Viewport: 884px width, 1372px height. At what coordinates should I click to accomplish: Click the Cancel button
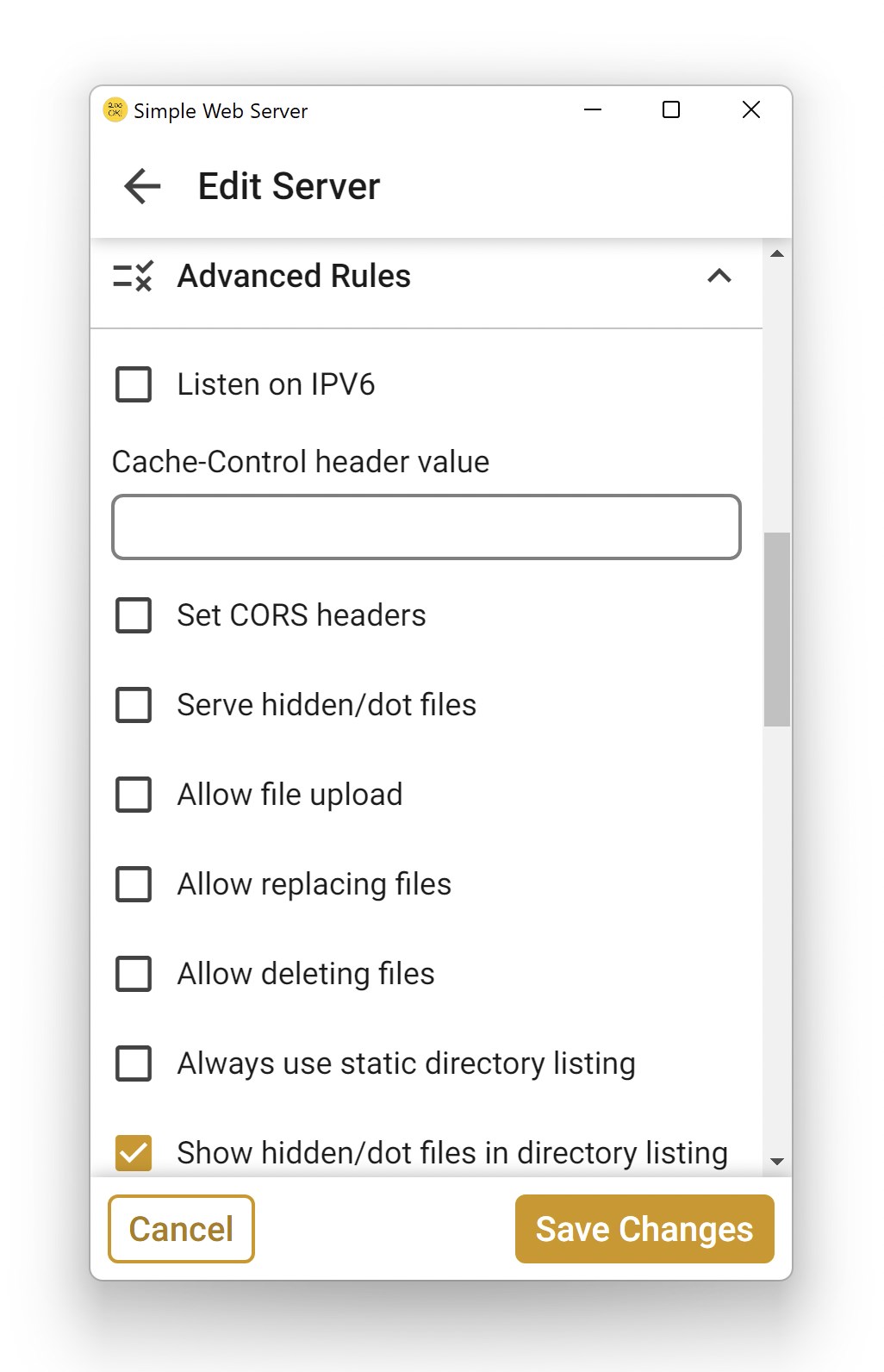click(181, 1229)
